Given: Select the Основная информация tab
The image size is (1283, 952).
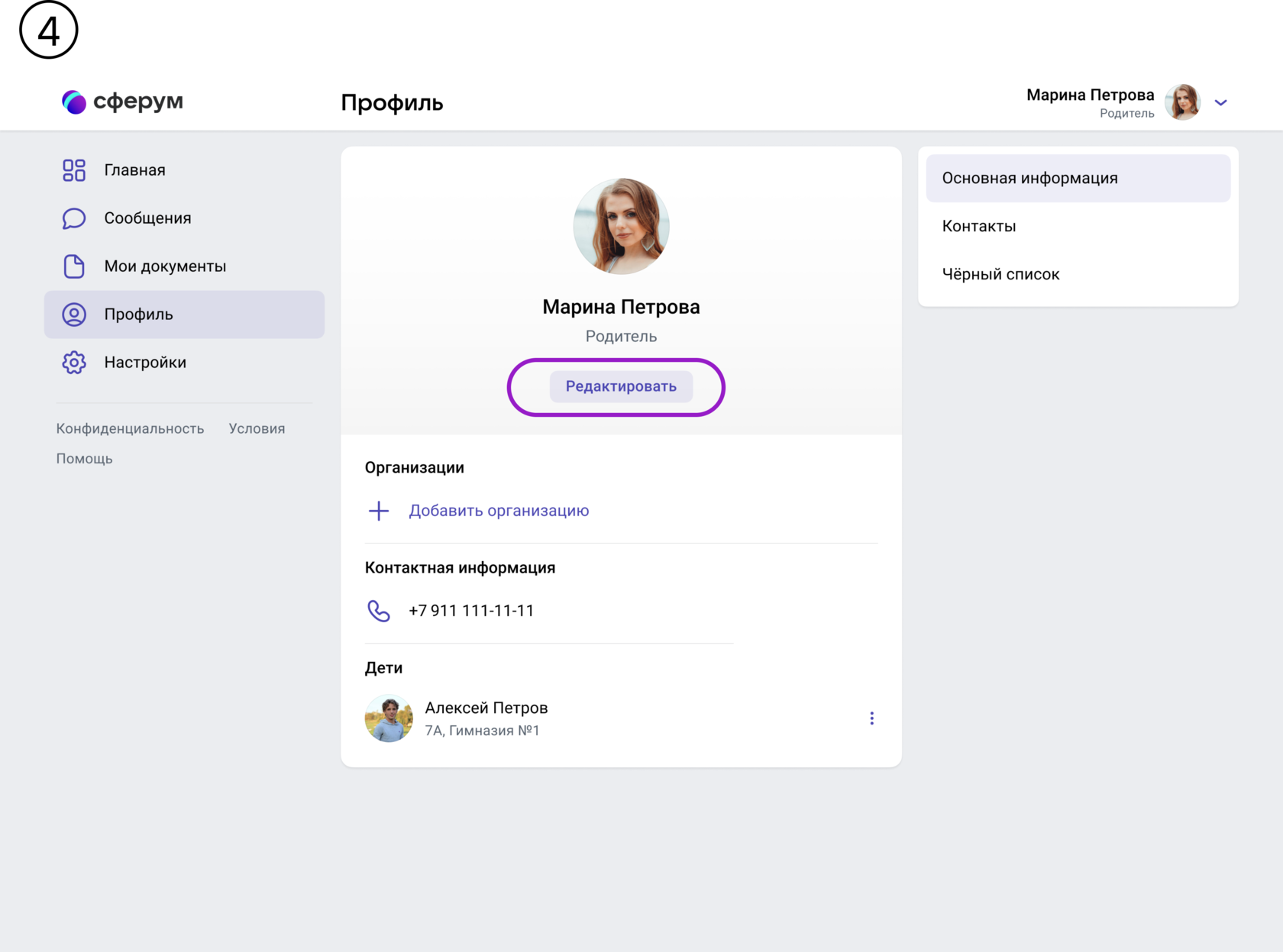Looking at the screenshot, I should (x=1029, y=178).
